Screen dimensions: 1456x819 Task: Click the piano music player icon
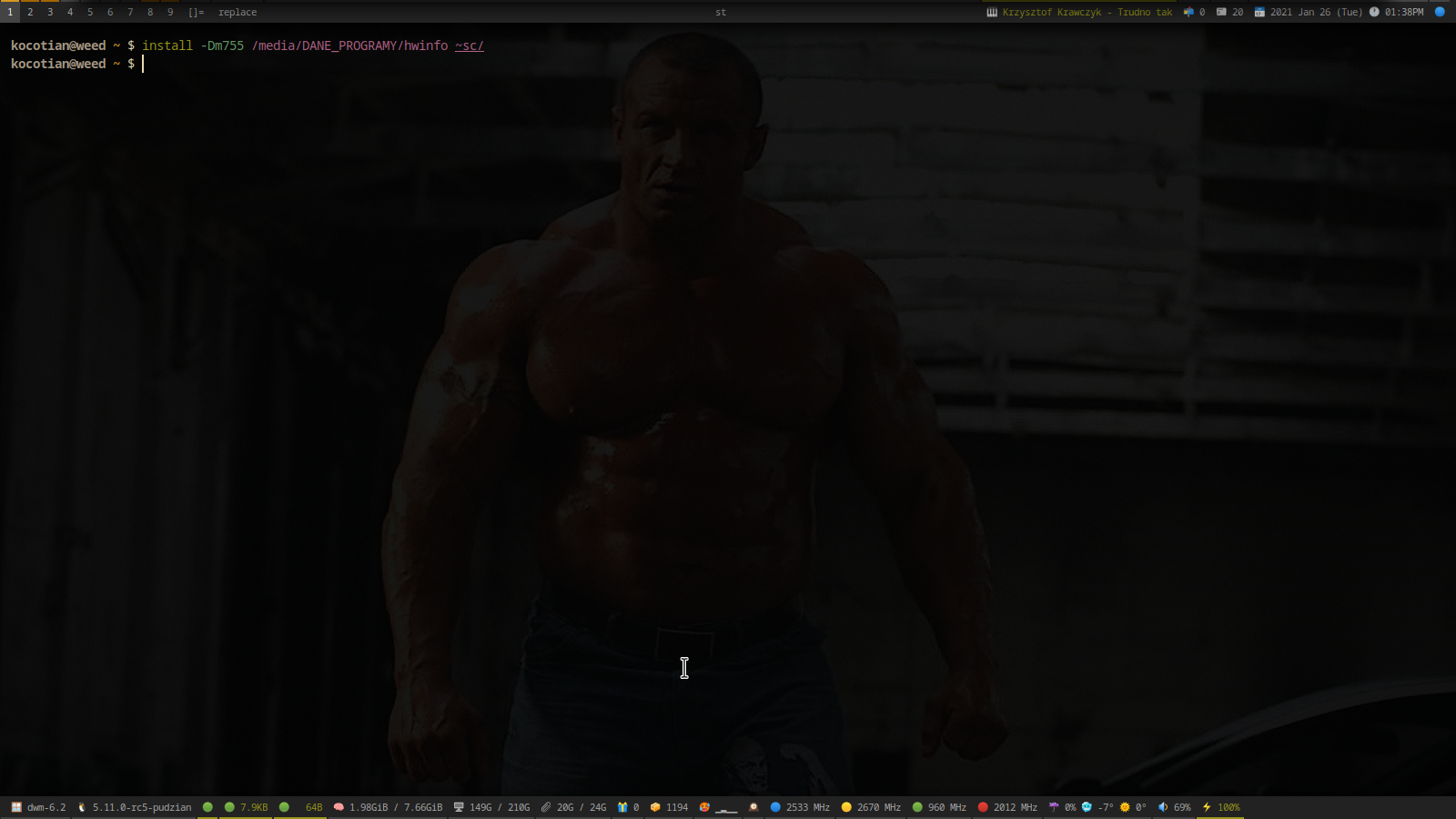point(992,12)
